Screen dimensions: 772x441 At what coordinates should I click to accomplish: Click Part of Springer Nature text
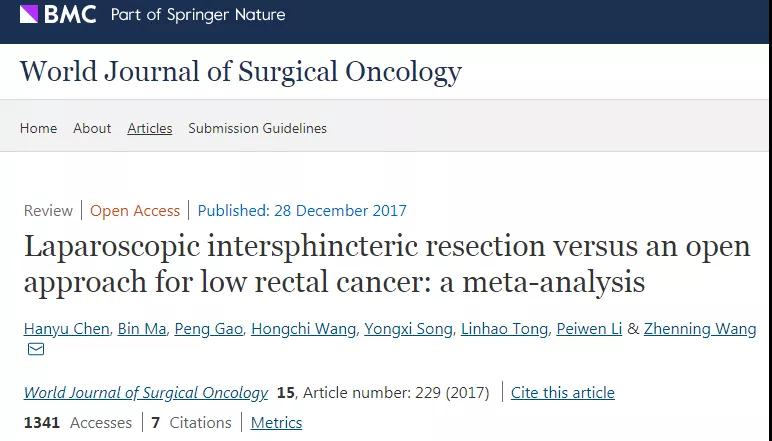click(x=198, y=15)
